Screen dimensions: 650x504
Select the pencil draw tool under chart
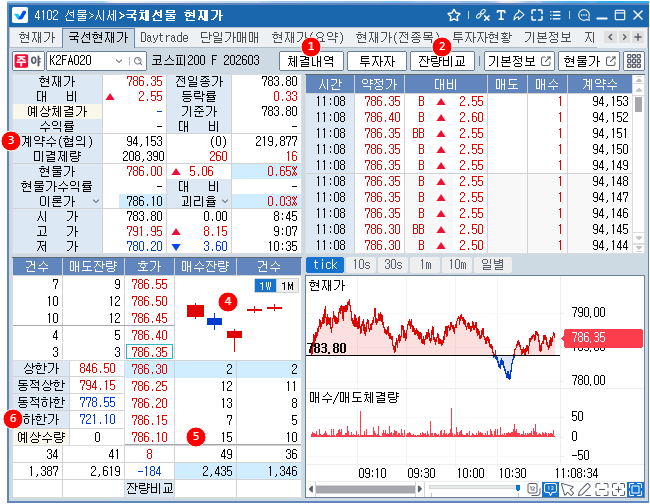[586, 489]
